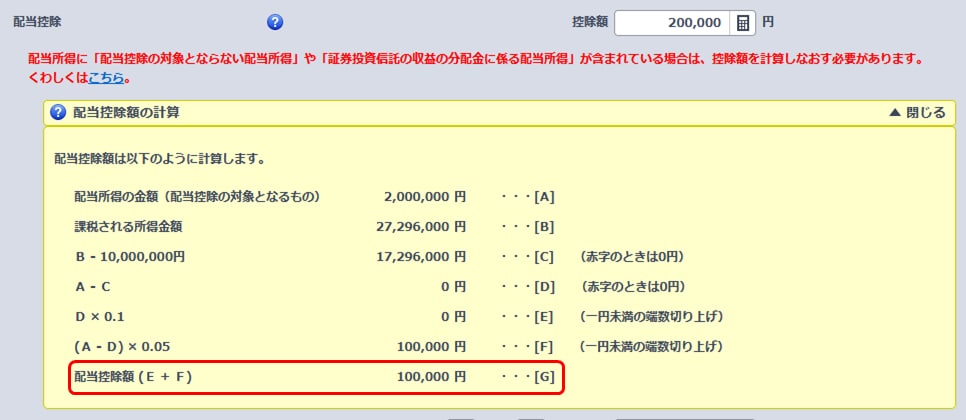This screenshot has height=420, width=966.
Task: Collapse the panel with 閉じる
Action: 916,112
